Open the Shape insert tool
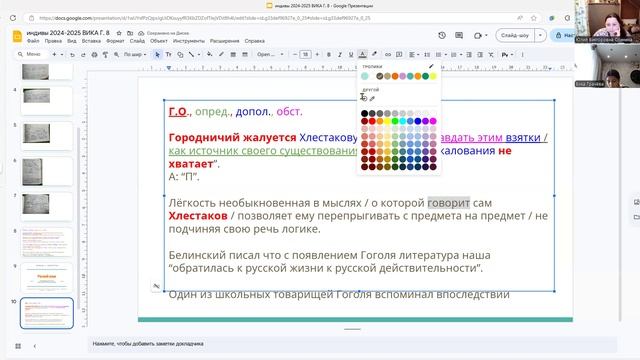Screen dimensions: 640x360 (x=180, y=55)
